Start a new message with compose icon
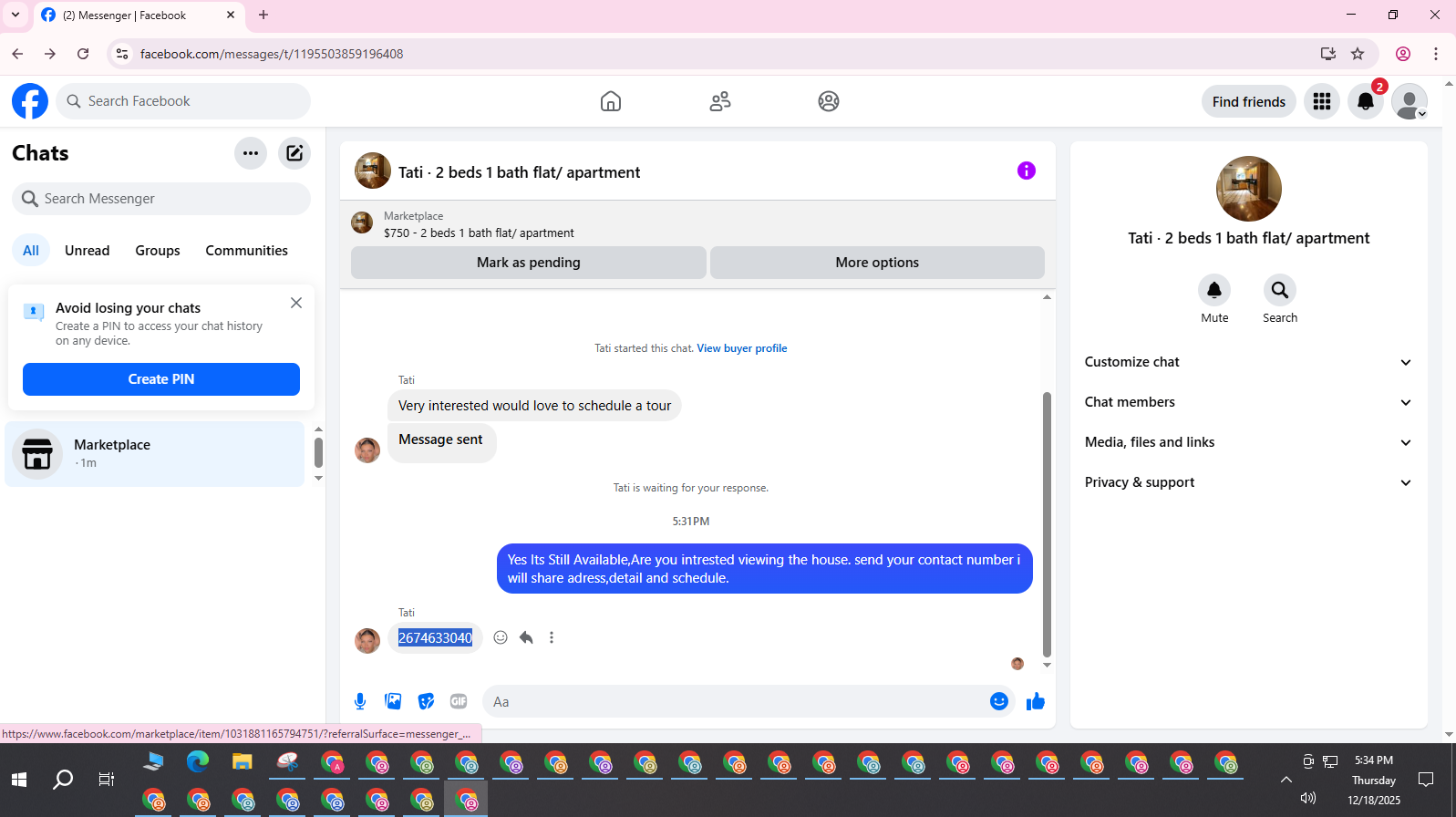1456x817 pixels. coord(294,153)
